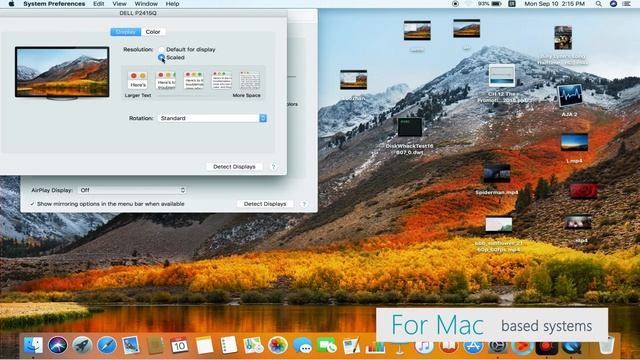Toggle Show mirroring options checkbox
The width and height of the screenshot is (640, 360).
pos(32,204)
